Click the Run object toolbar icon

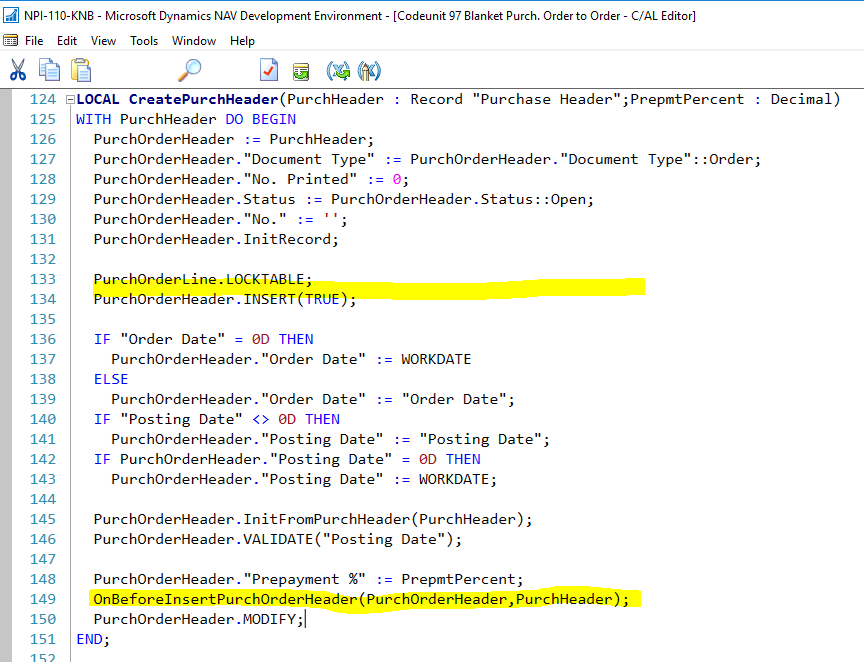click(301, 70)
